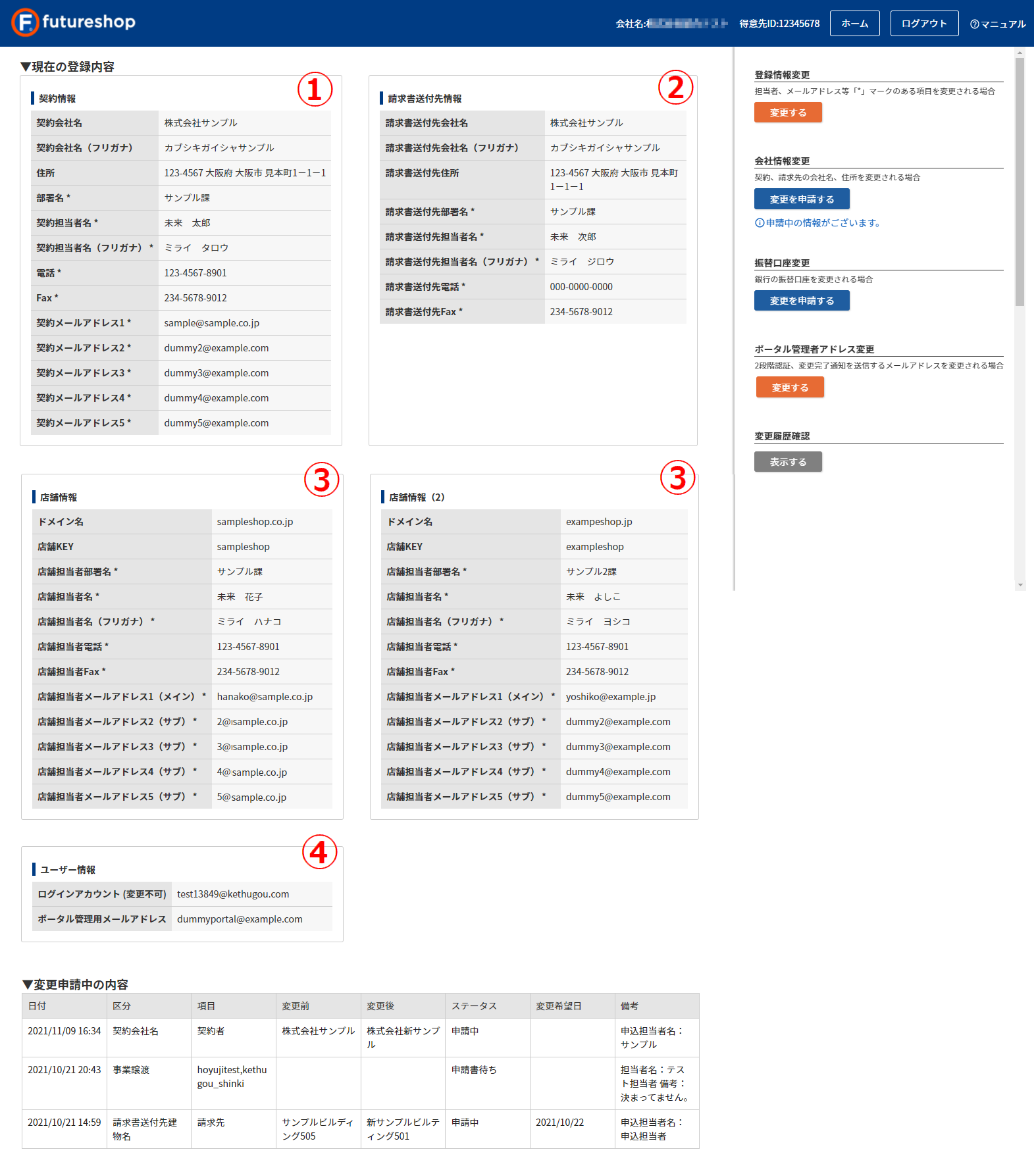Click the contract phone 123-4567-8901

[195, 273]
